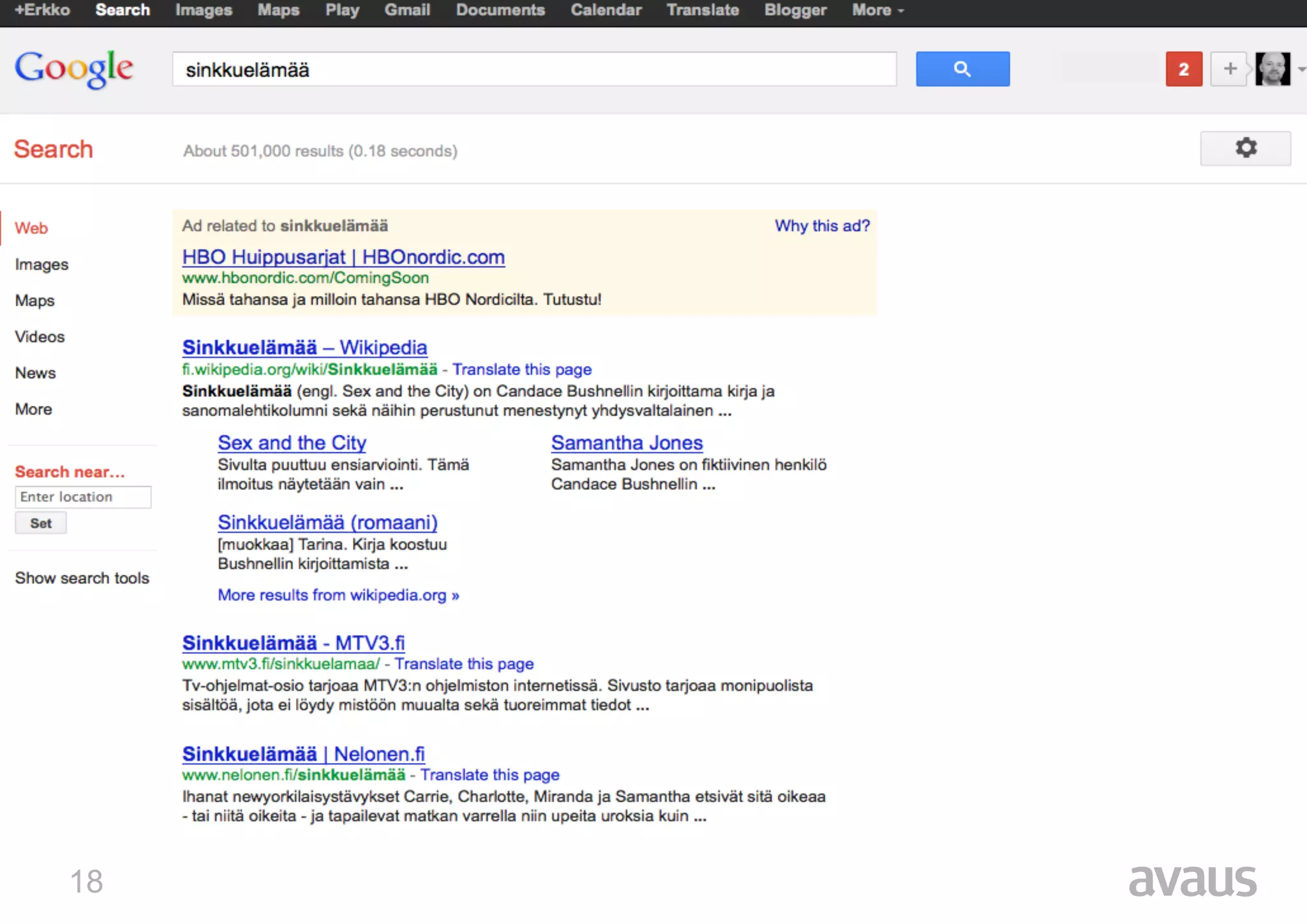Screen dimensions: 1307x924
Task: Switch to Images in left sidebar
Action: point(41,264)
